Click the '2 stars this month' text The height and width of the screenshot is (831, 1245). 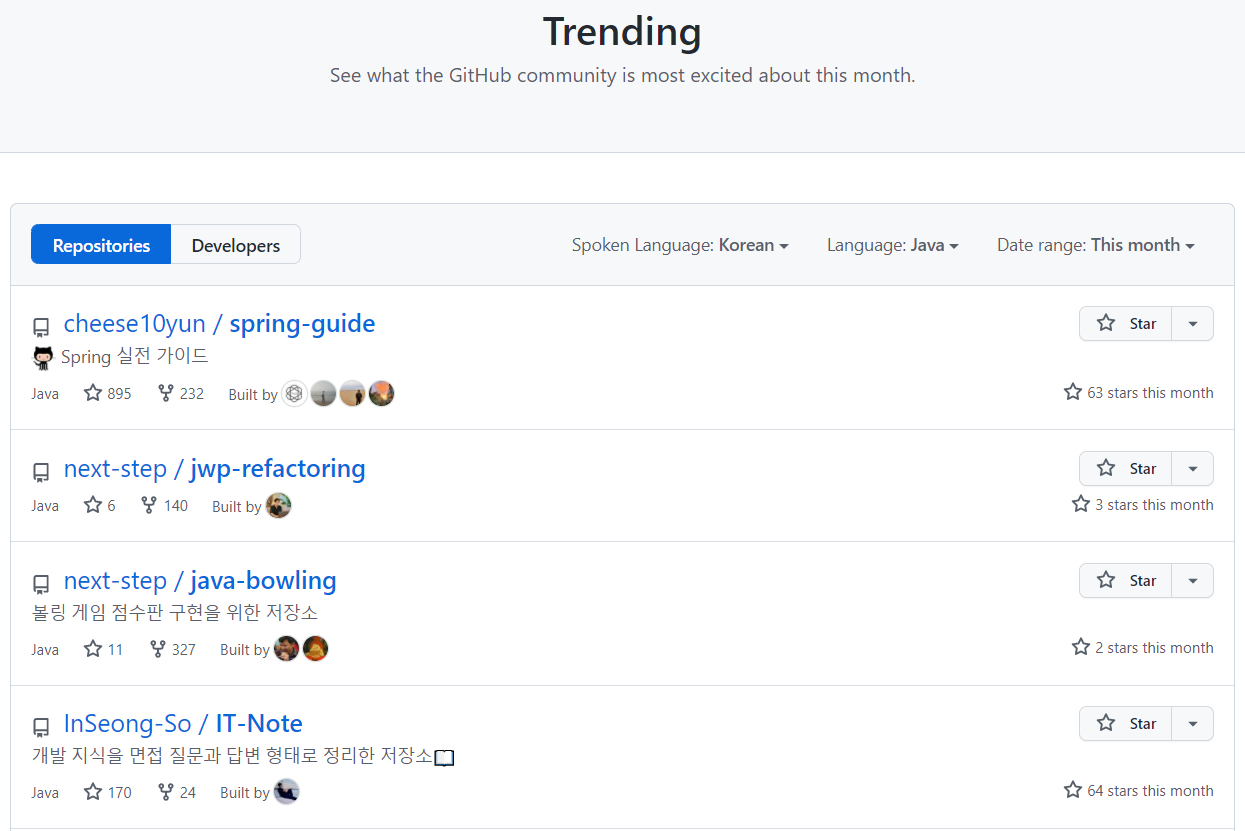tap(1154, 648)
